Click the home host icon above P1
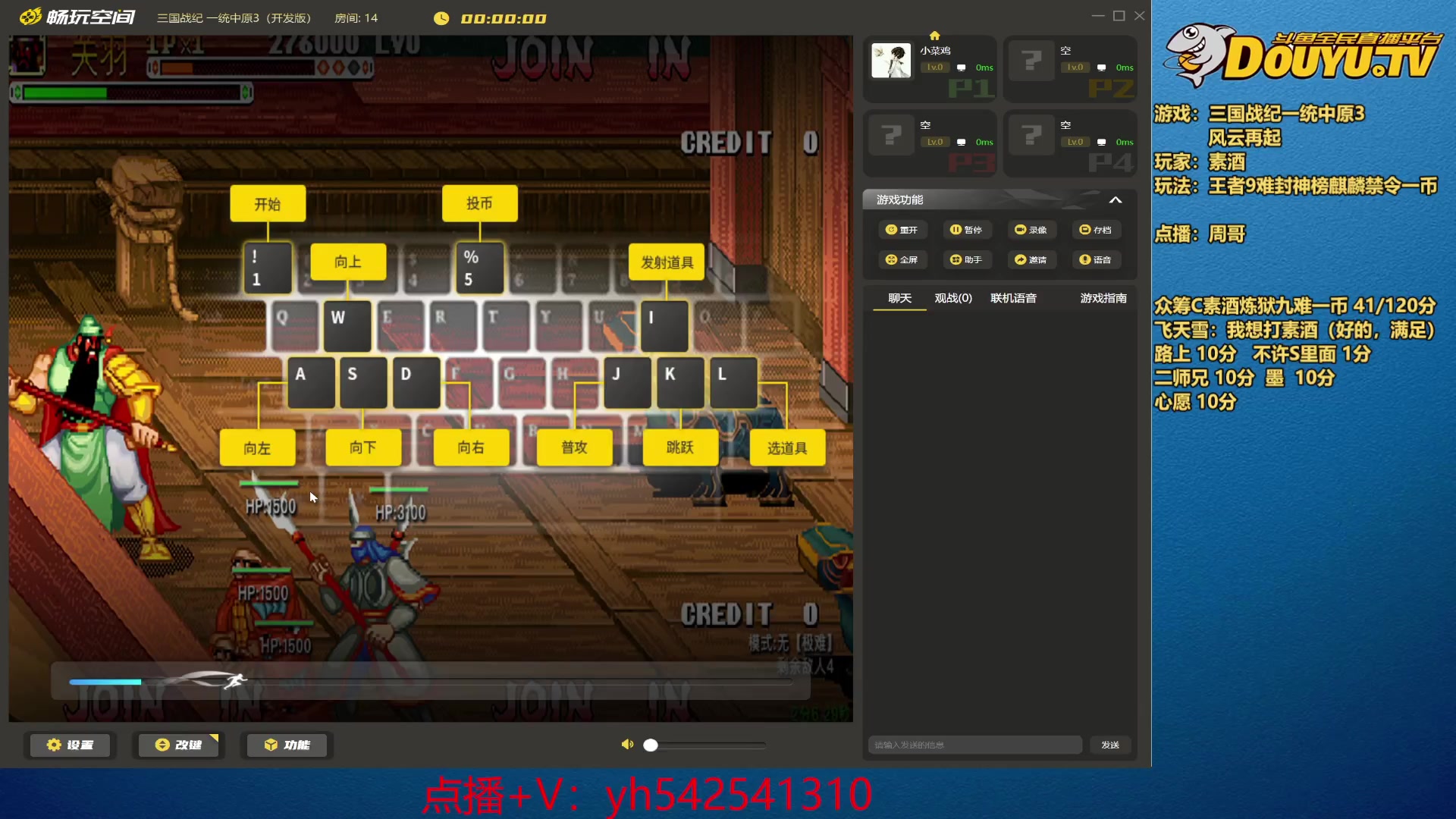 click(934, 36)
